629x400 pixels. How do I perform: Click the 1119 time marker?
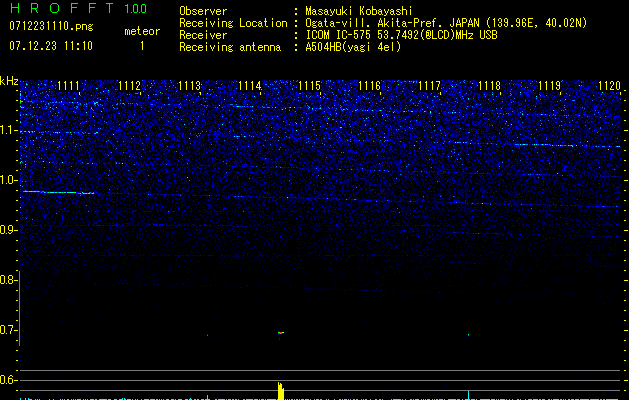[x=549, y=86]
